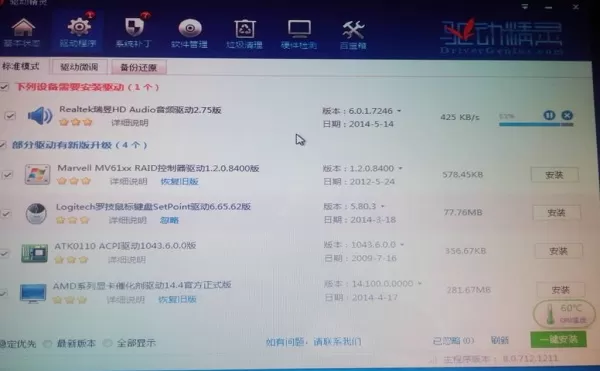The height and width of the screenshot is (371, 600).
Task: Click the Logitech driver star rating
Action: click(x=73, y=220)
